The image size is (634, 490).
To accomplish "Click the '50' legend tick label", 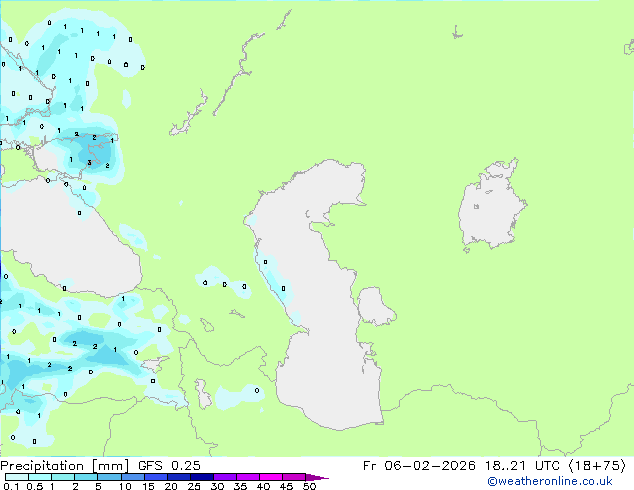I will 309,486.
